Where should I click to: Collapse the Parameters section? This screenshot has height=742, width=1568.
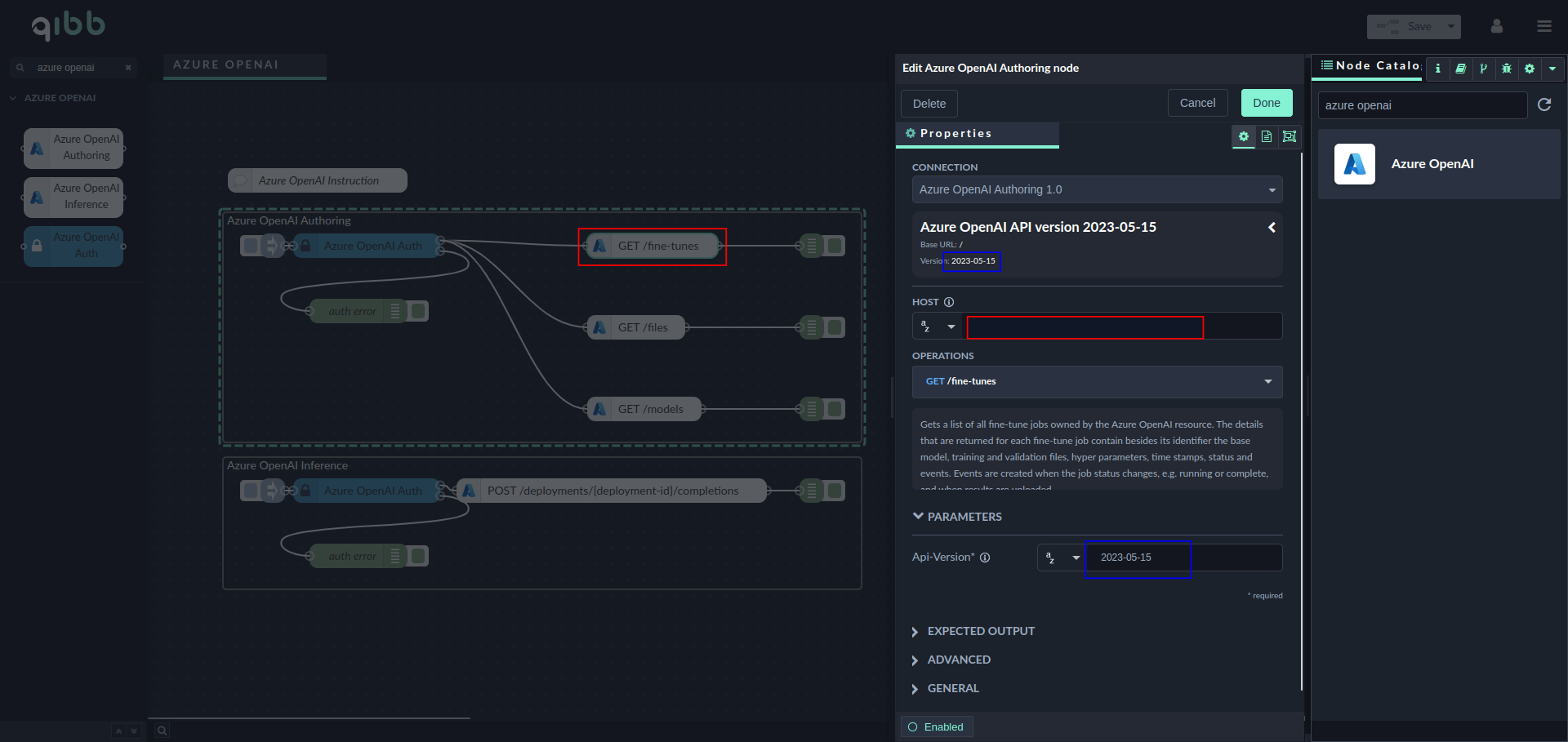point(964,517)
